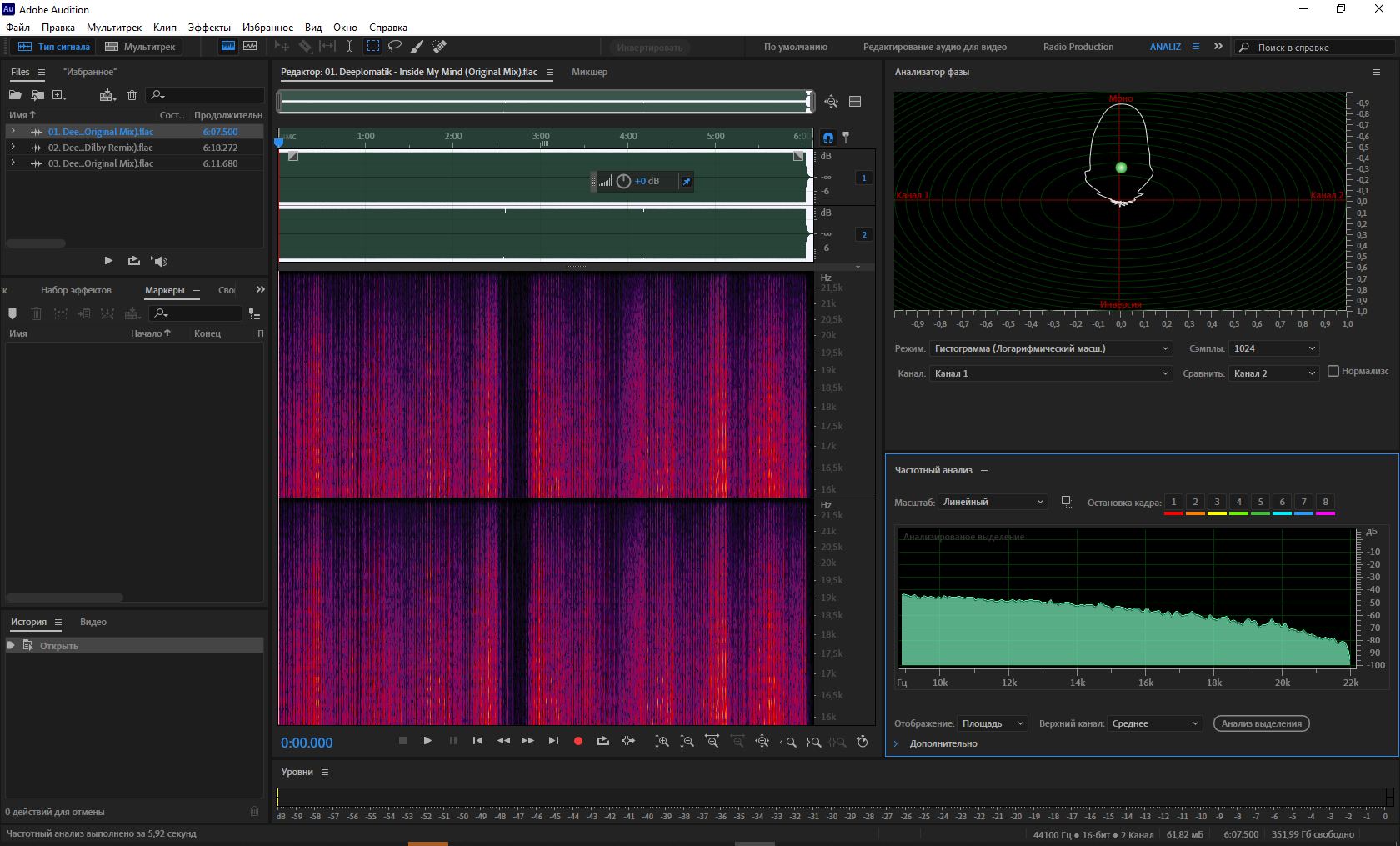Click the +0 dB volume knob
1400x846 pixels.
pyautogui.click(x=623, y=181)
